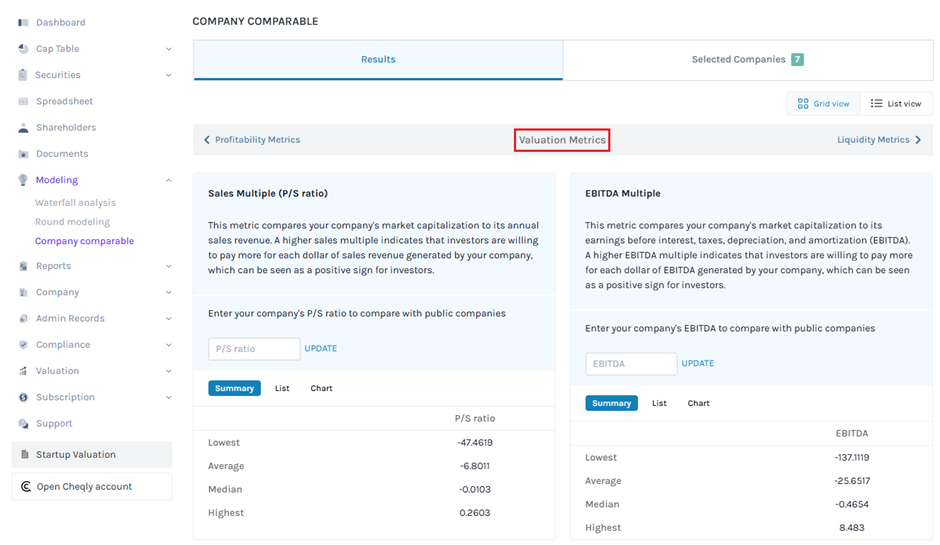Click the EBITDA input field
This screenshot has height=545, width=940.
[631, 364]
